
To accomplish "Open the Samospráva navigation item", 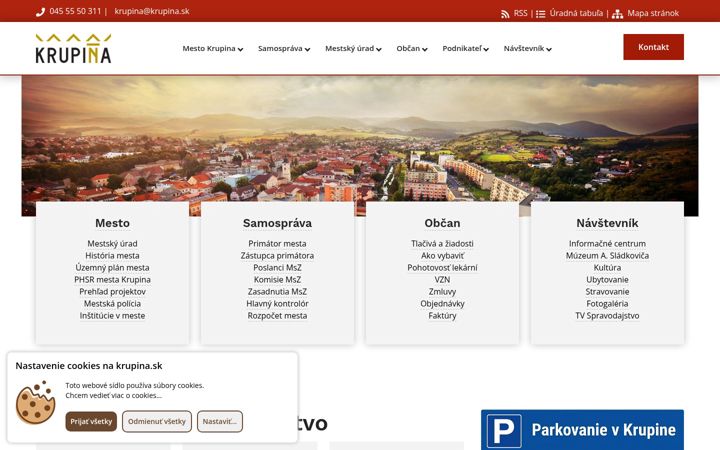I will click(280, 48).
